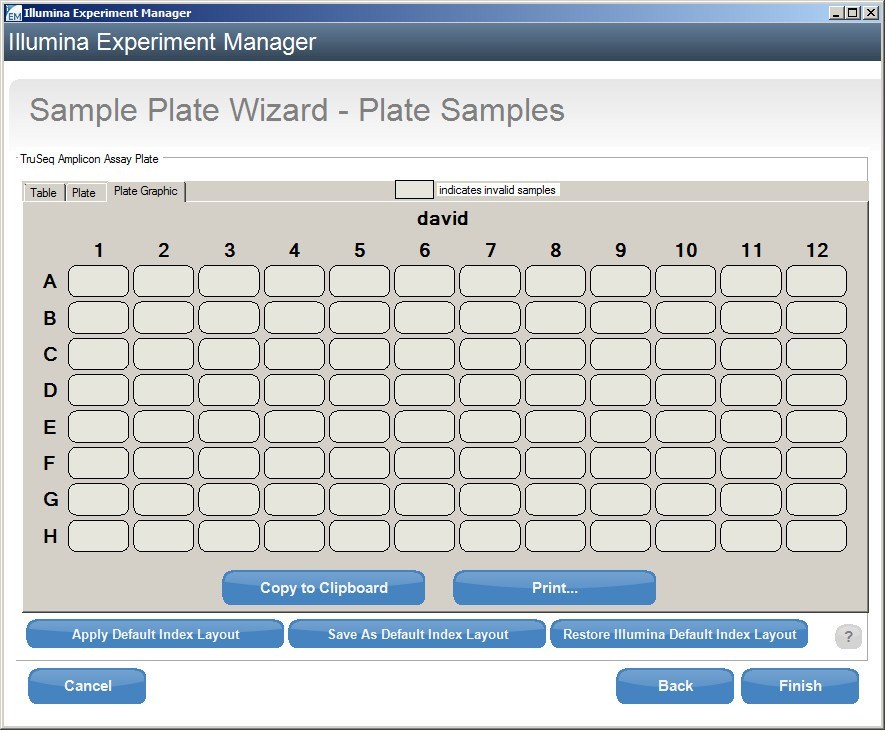Finish the Sample Plate Wizard
The image size is (885, 730).
click(799, 686)
